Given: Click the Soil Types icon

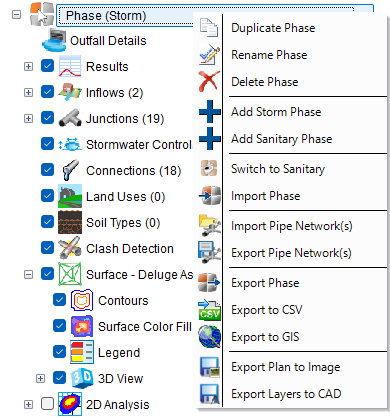Looking at the screenshot, I should (70, 222).
